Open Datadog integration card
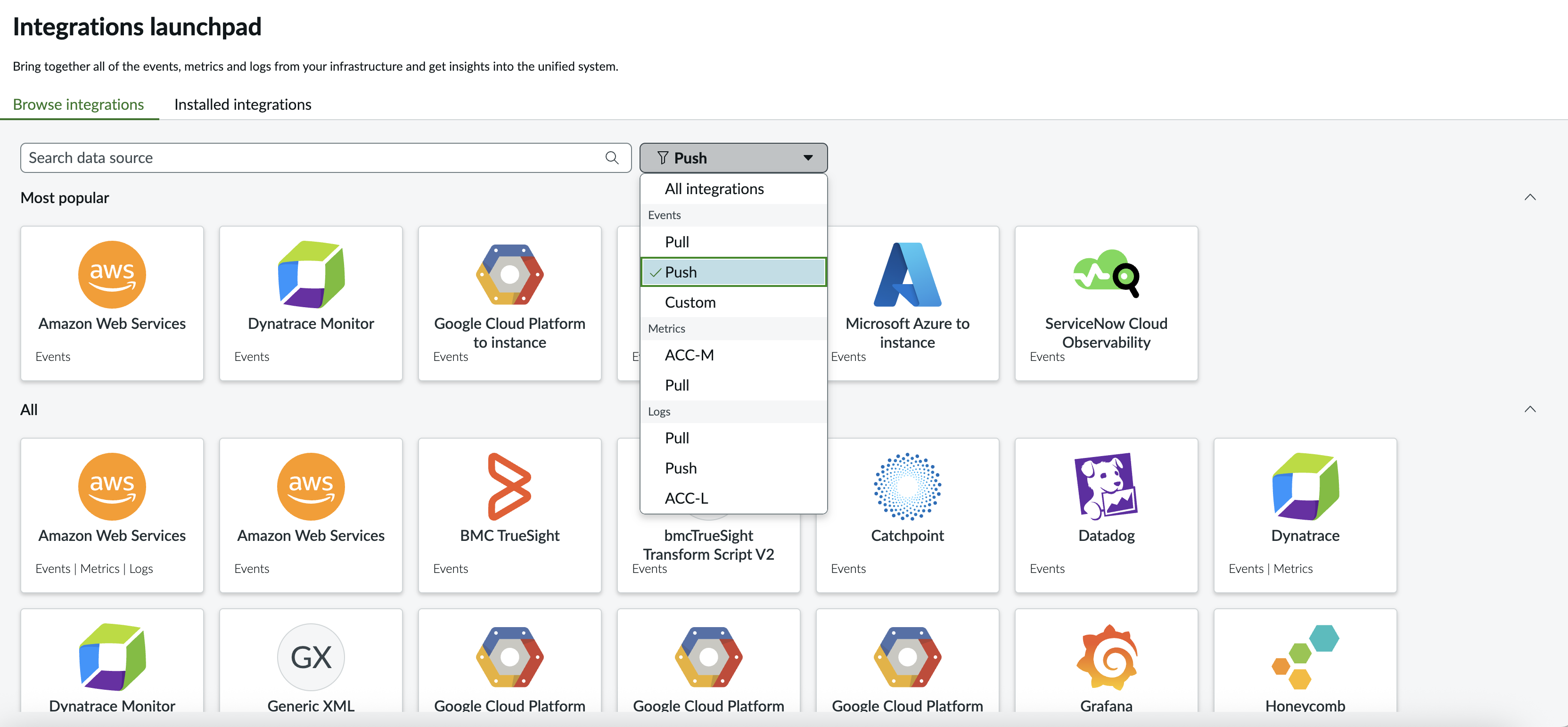 1107,515
